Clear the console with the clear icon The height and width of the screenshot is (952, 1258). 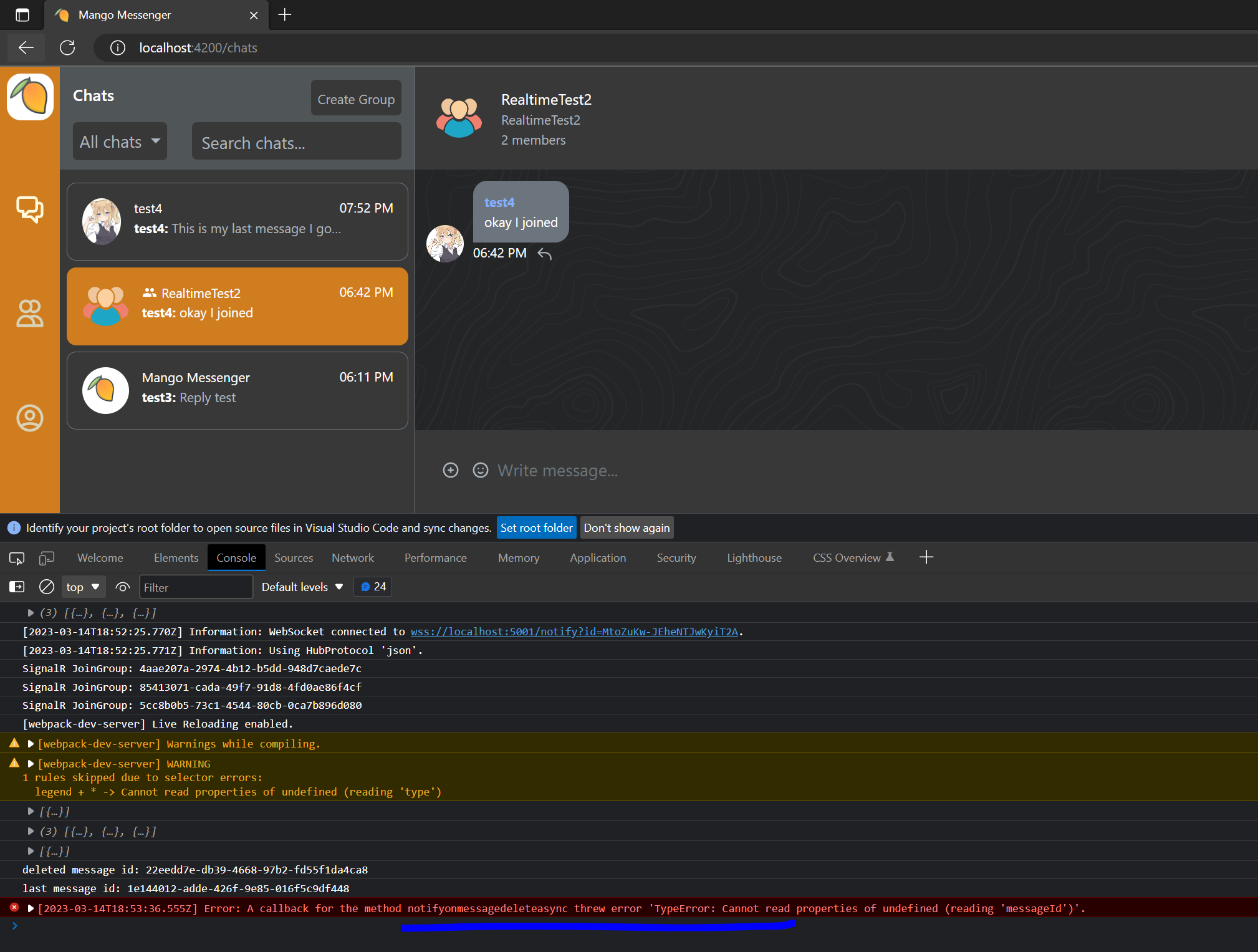(46, 587)
